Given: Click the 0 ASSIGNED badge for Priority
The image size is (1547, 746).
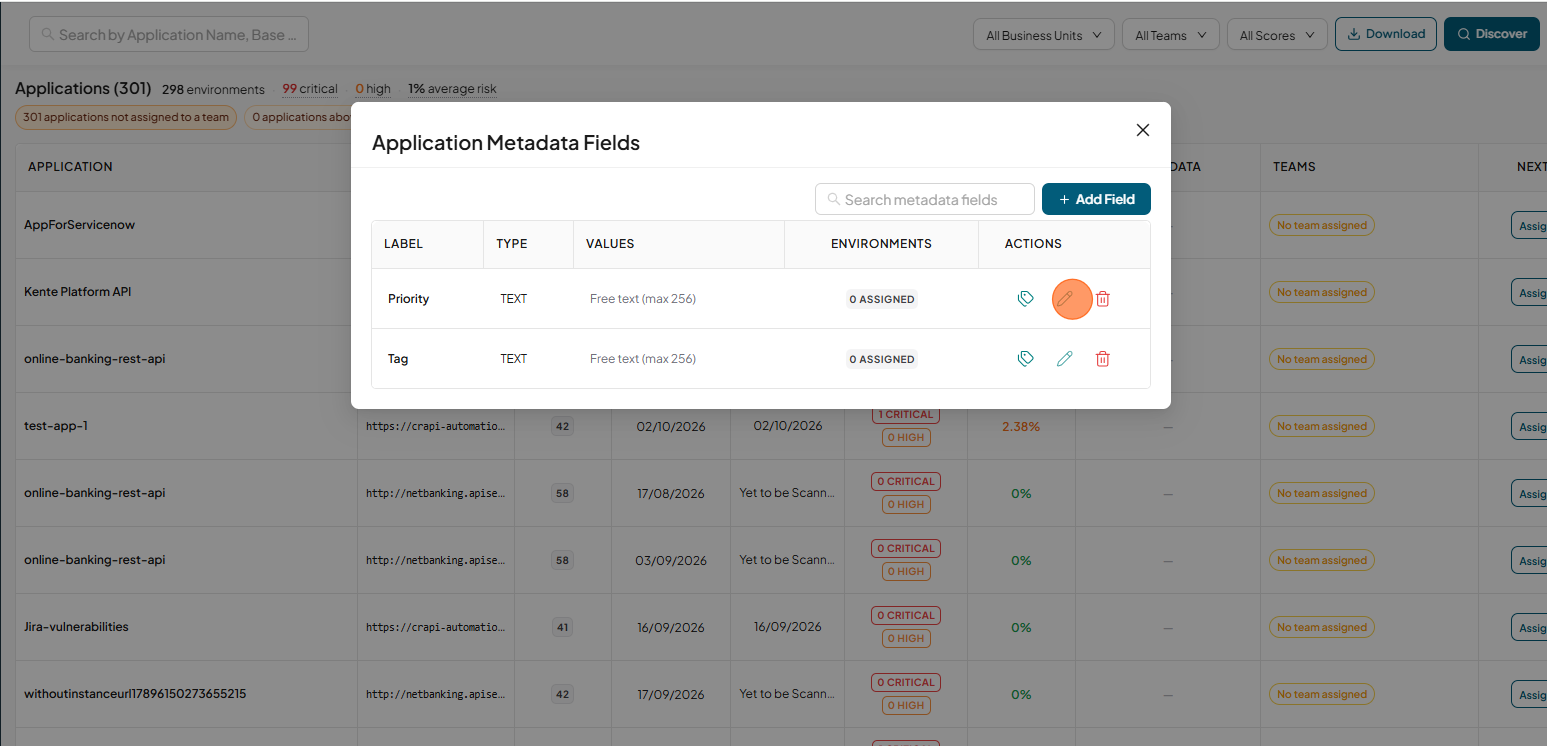Looking at the screenshot, I should click(x=882, y=299).
